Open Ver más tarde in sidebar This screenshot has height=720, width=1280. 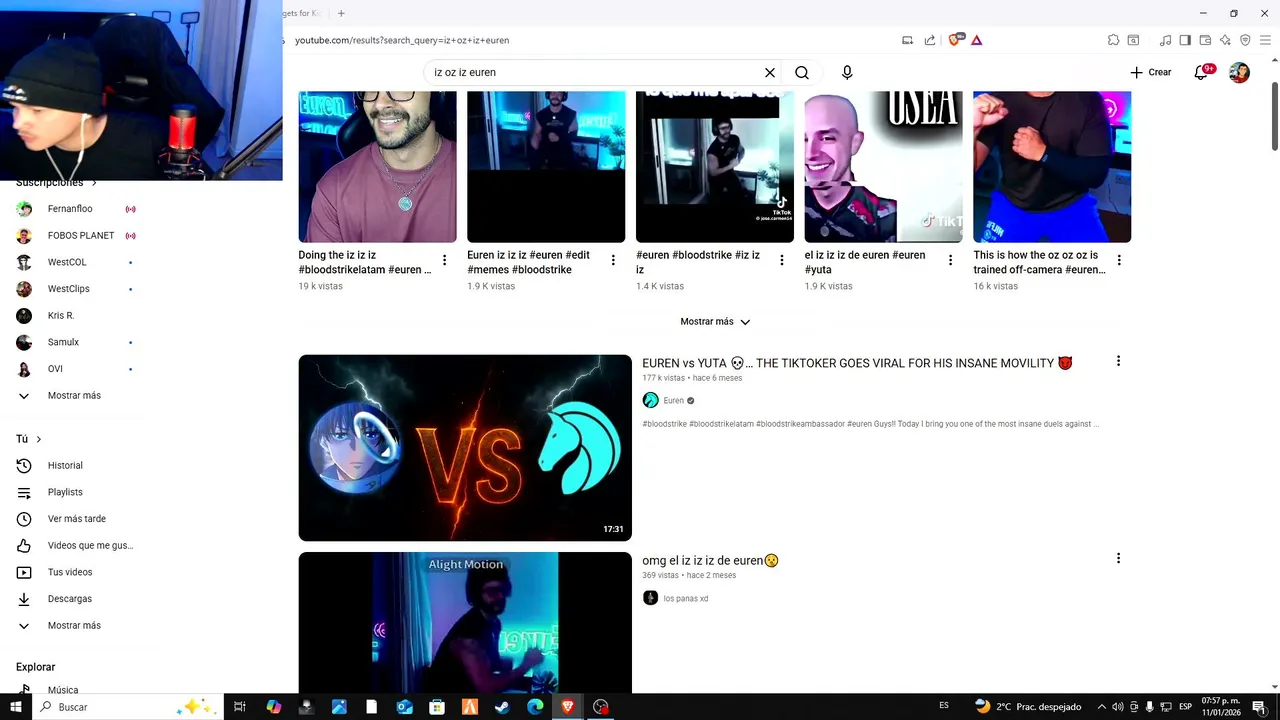pyautogui.click(x=75, y=519)
